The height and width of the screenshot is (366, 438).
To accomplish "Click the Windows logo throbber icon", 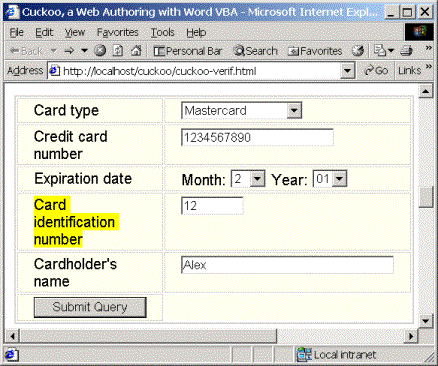I will pos(420,32).
